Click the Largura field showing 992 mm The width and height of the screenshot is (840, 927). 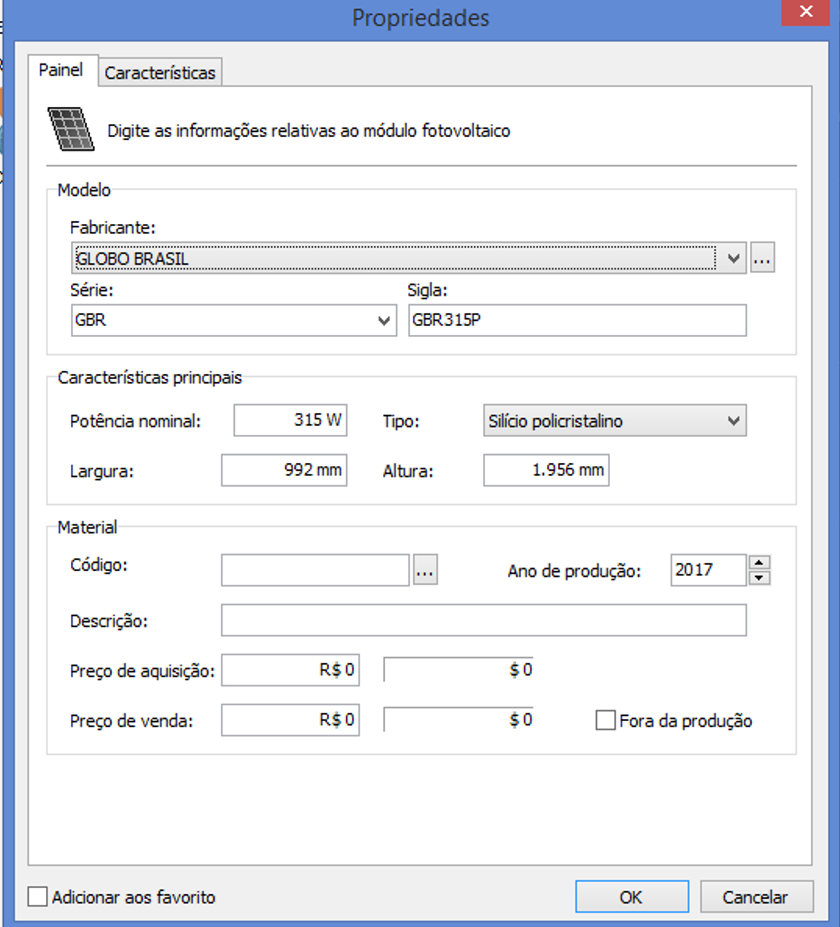(284, 470)
